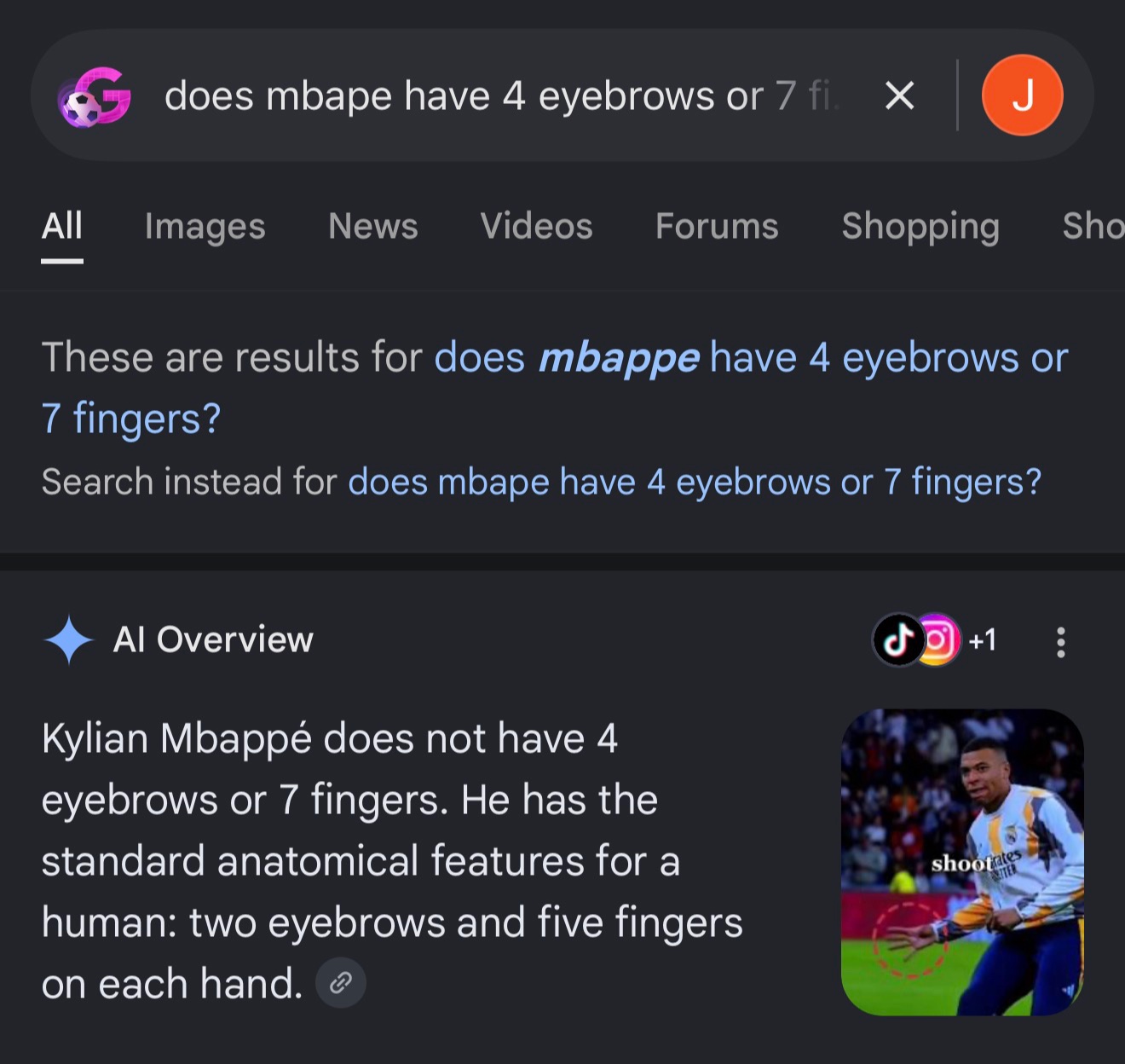Open the orange J account avatar

[x=1022, y=95]
